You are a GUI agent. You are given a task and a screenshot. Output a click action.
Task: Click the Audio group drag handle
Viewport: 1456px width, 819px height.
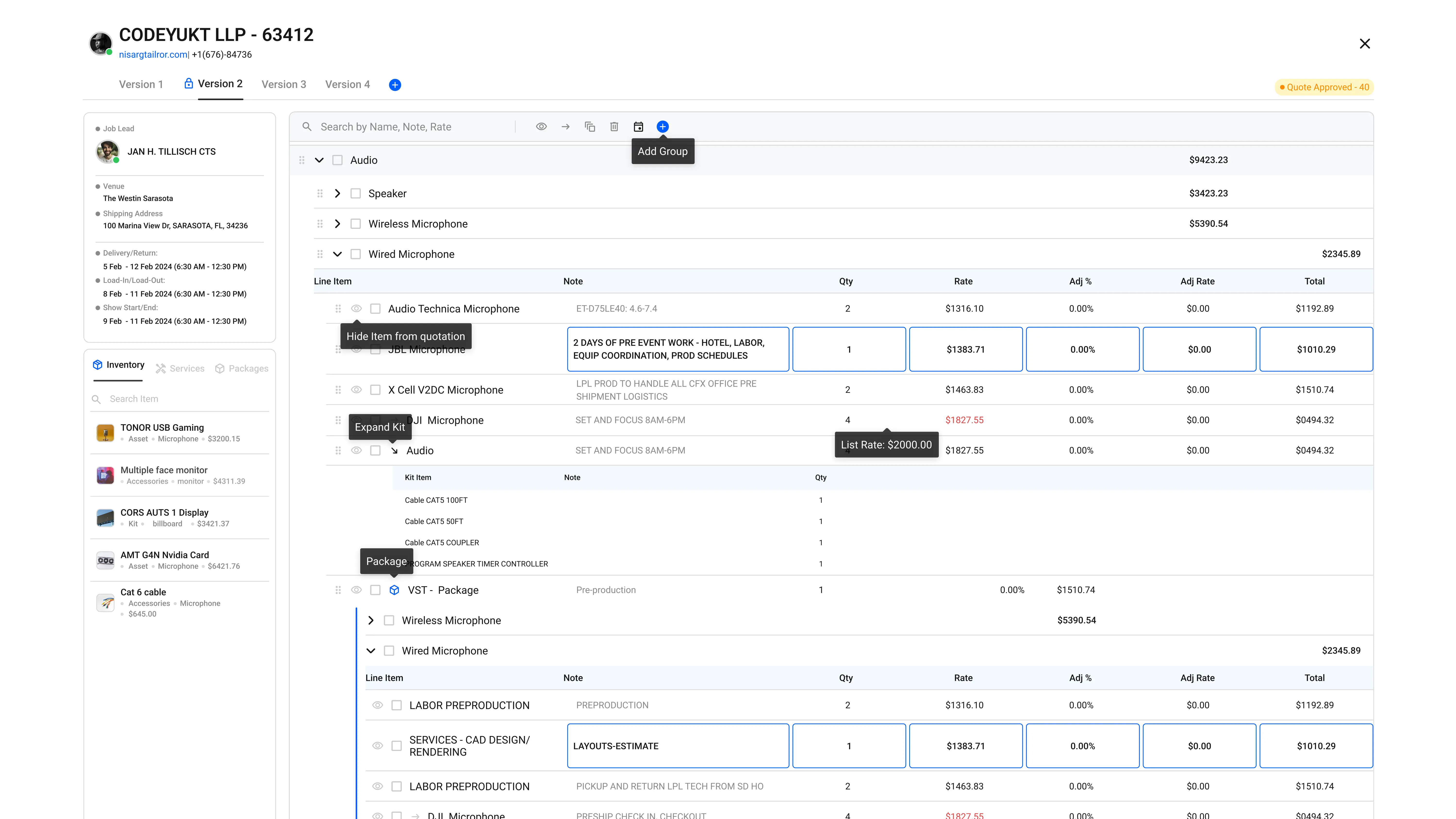tap(302, 160)
